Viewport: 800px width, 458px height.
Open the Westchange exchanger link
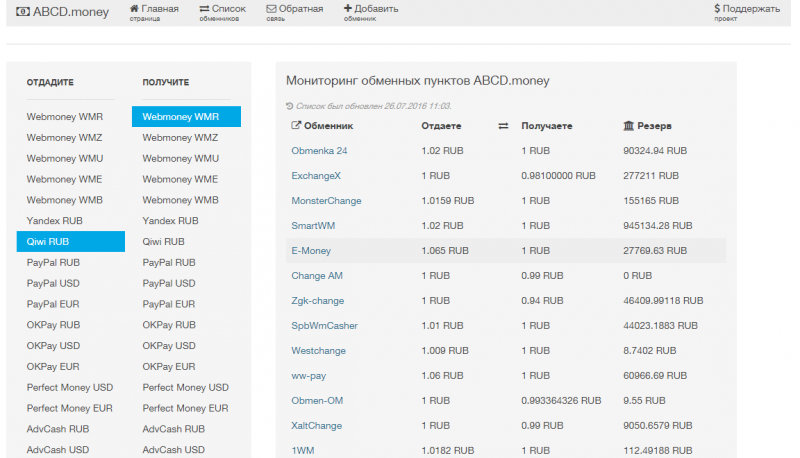tap(318, 350)
